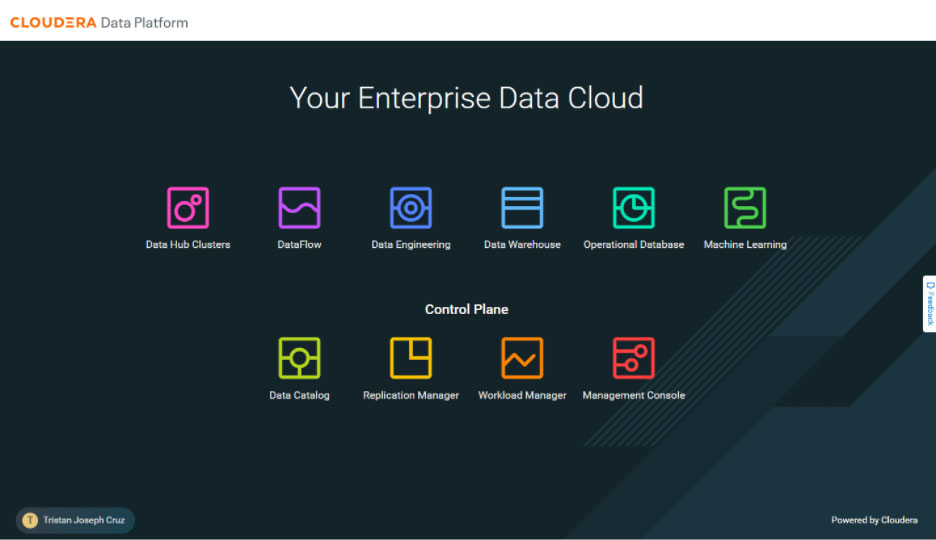Open the Data Catalog icon

(x=299, y=358)
